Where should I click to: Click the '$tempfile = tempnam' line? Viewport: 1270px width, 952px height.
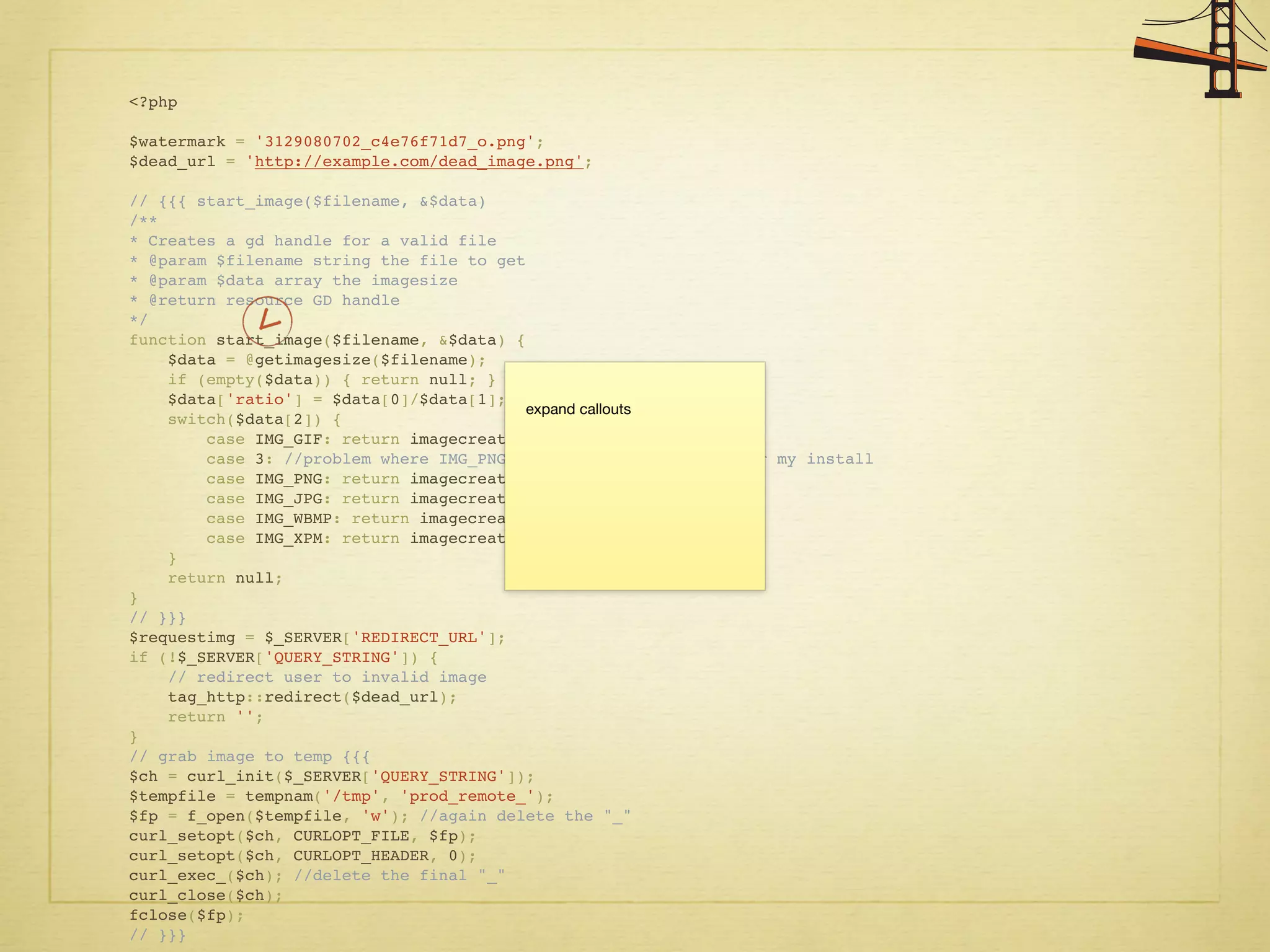[x=341, y=796]
